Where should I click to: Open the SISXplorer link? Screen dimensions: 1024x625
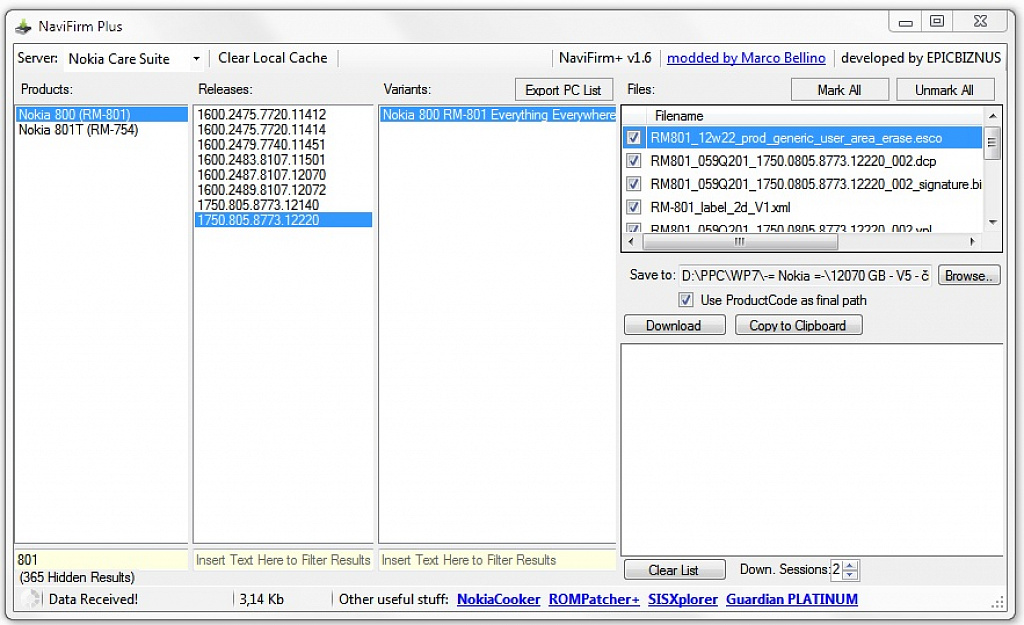(x=682, y=600)
